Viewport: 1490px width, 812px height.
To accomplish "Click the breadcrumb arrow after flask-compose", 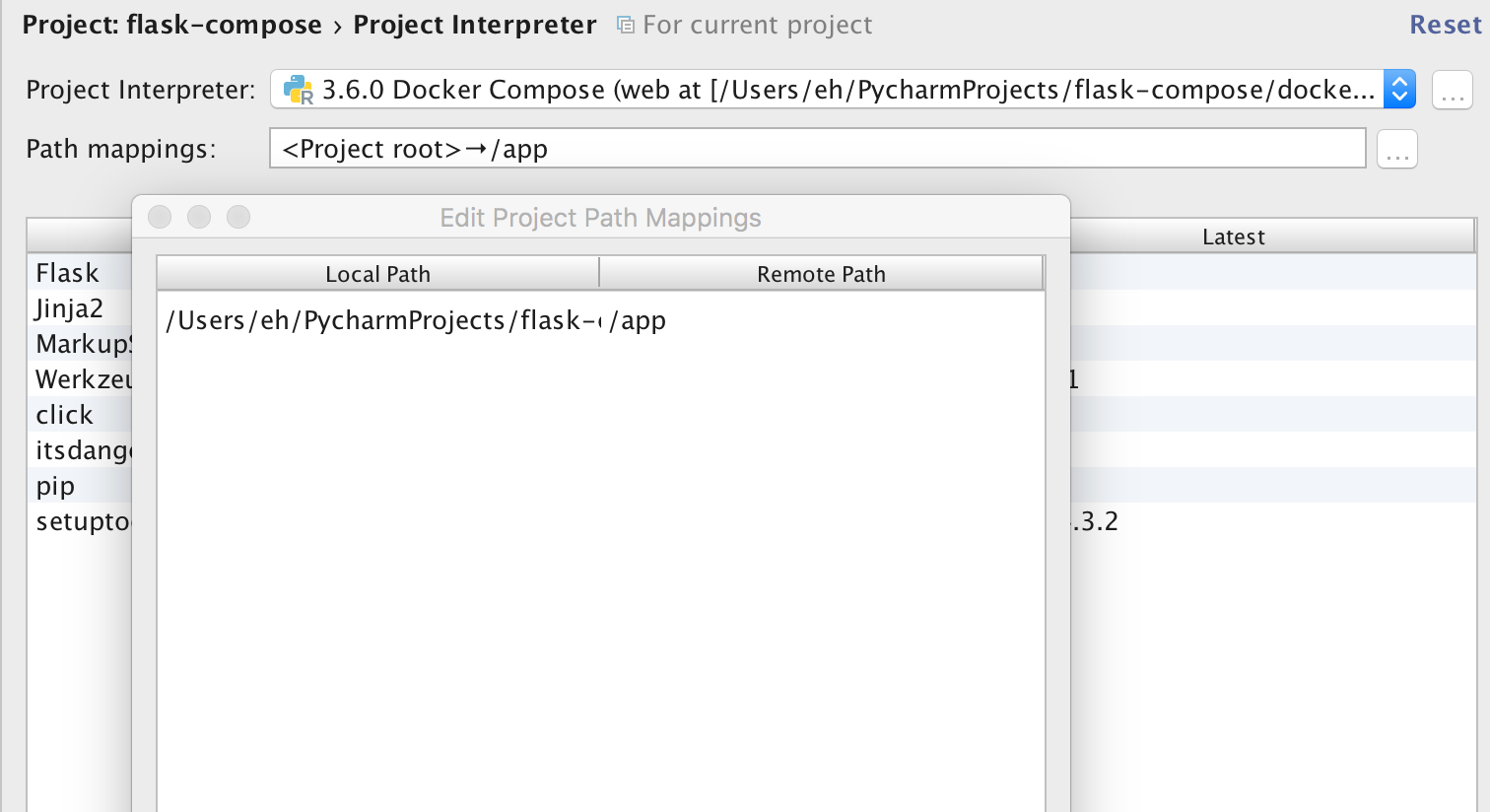I will point(337,27).
